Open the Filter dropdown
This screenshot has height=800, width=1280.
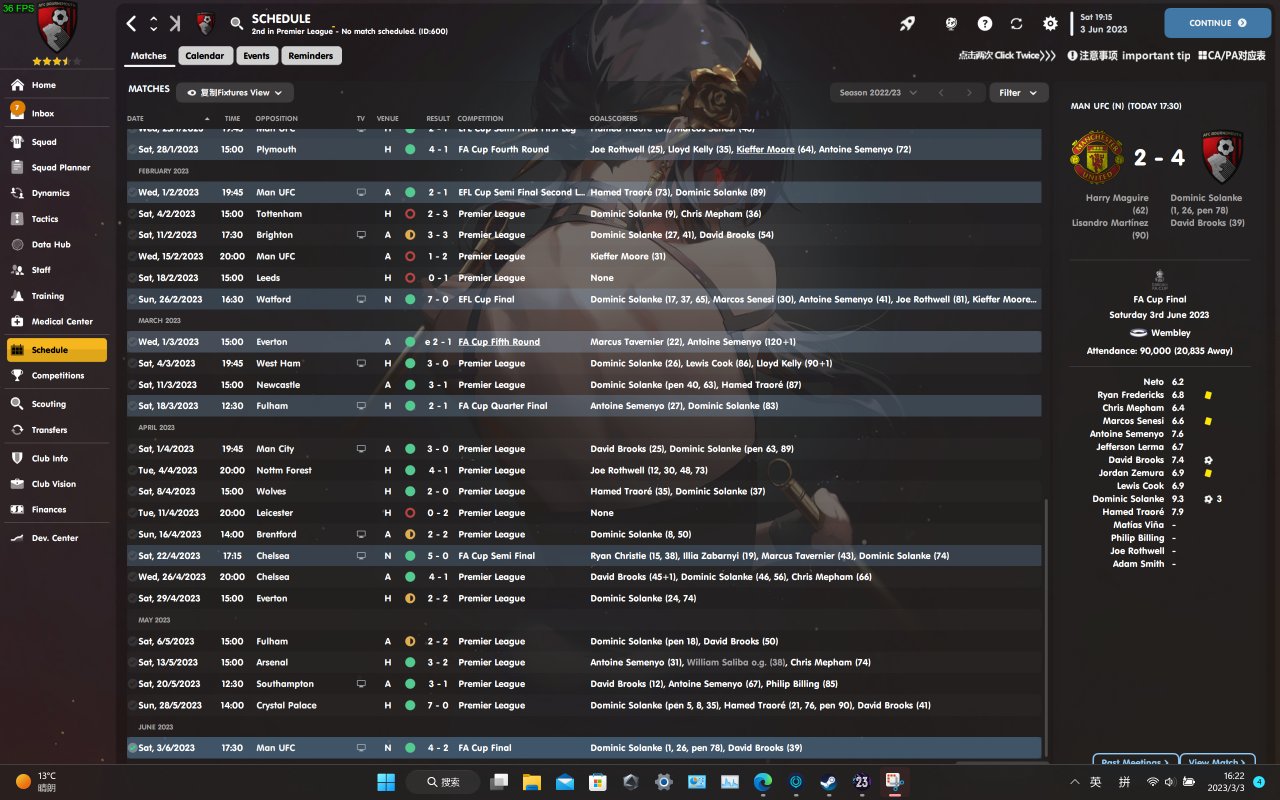click(1017, 93)
